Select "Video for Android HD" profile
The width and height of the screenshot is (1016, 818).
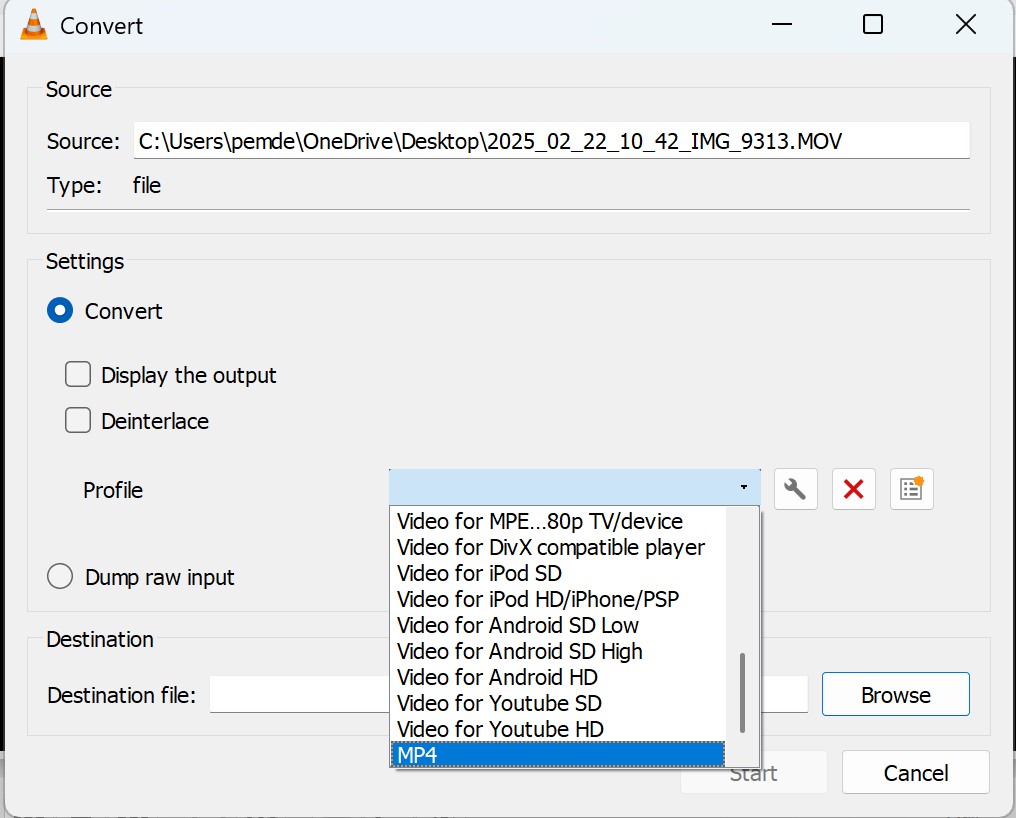494,677
